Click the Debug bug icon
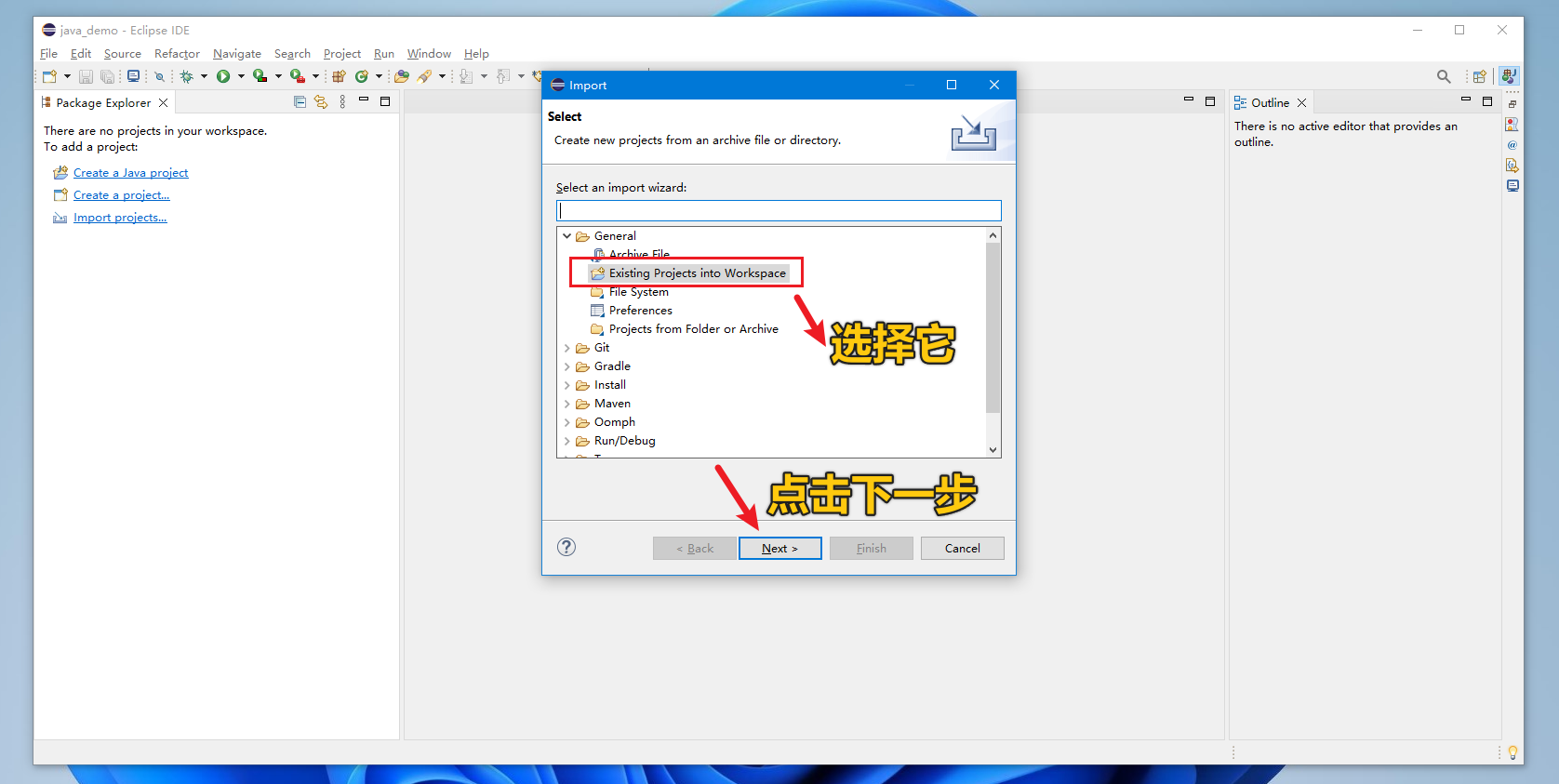Screen dimensions: 1559x784 [x=187, y=76]
